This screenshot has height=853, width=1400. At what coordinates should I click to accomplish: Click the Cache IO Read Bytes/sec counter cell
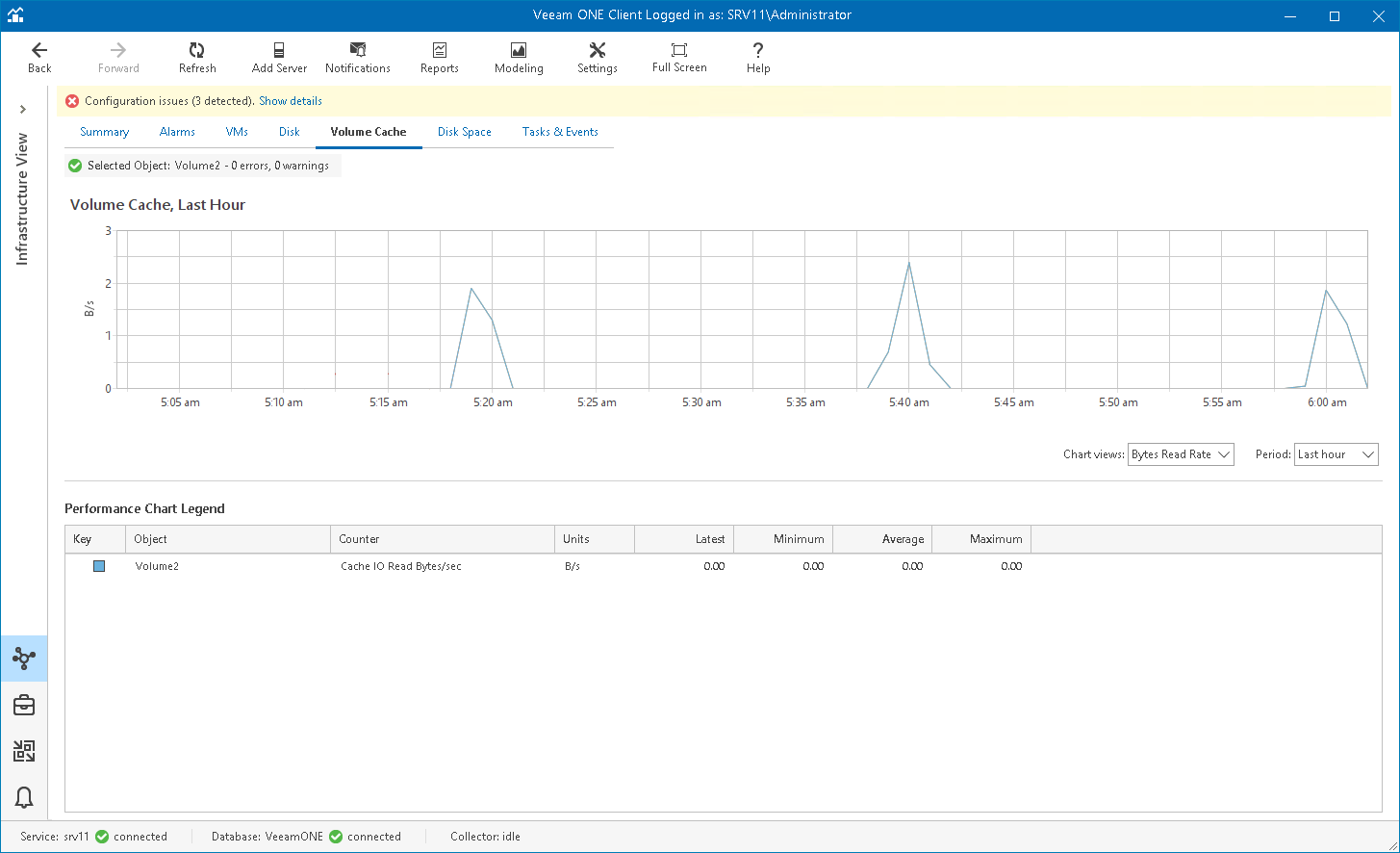(401, 566)
